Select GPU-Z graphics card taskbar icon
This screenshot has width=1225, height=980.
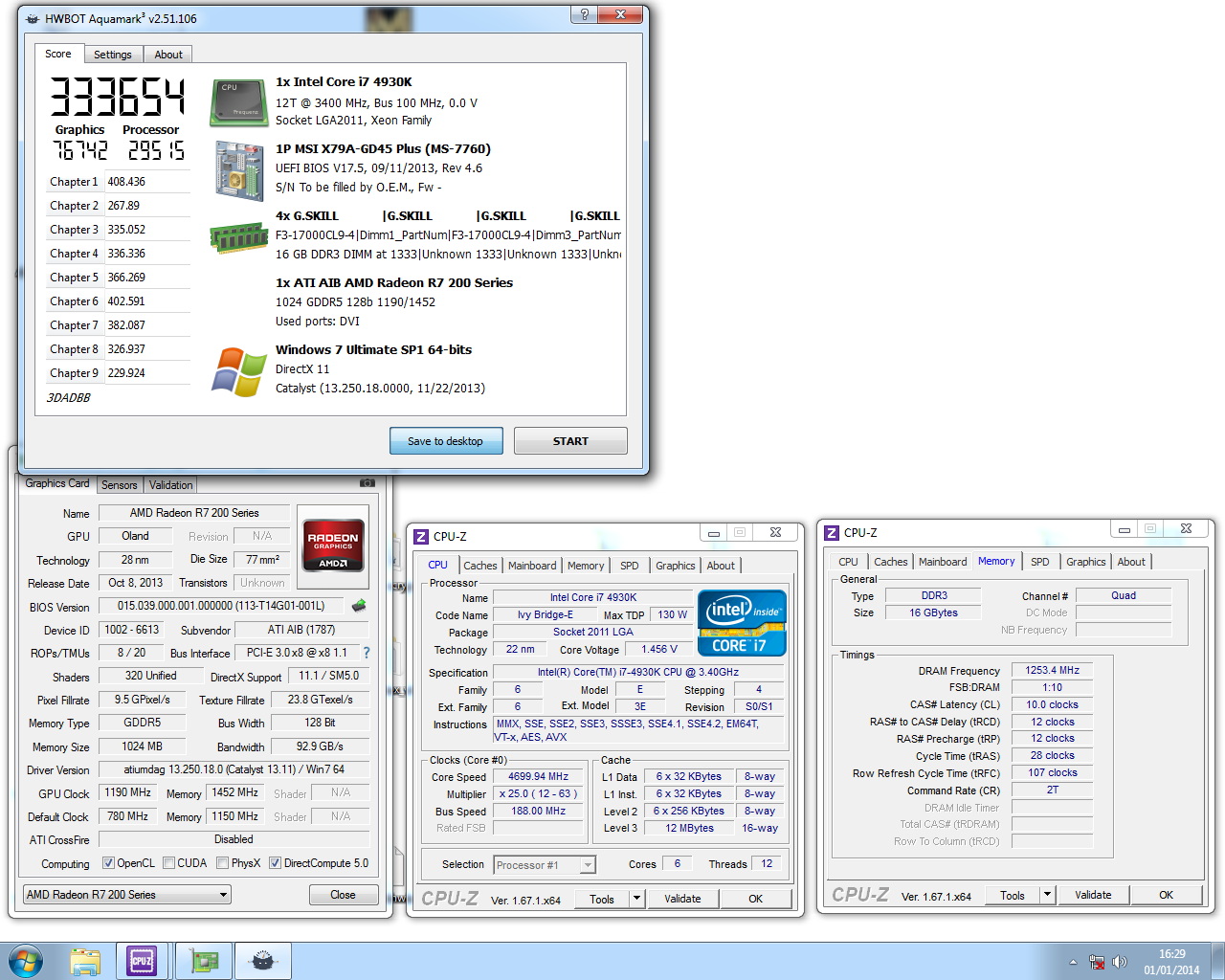pyautogui.click(x=203, y=961)
